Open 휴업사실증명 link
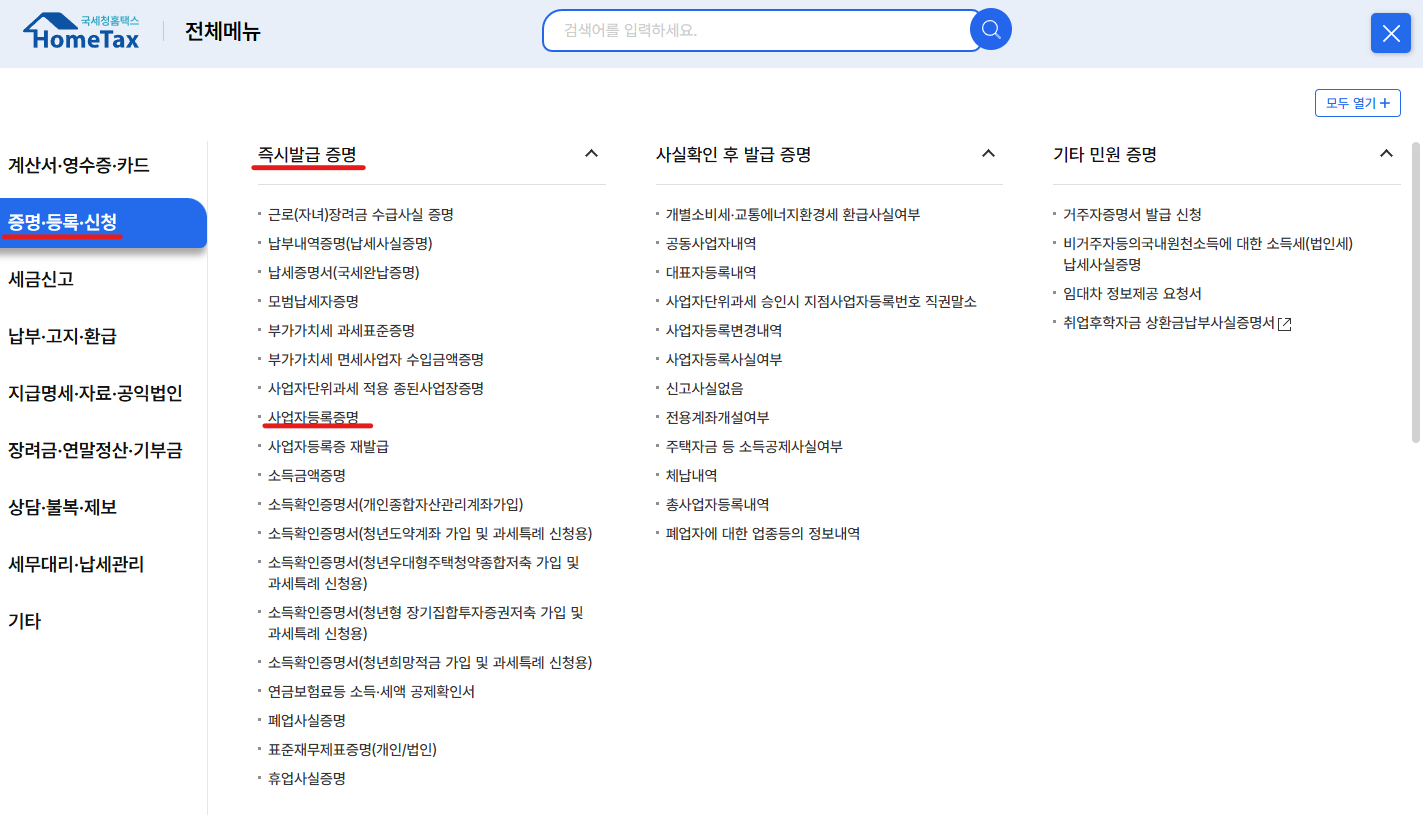Image resolution: width=1423 pixels, height=815 pixels. pyautogui.click(x=306, y=779)
